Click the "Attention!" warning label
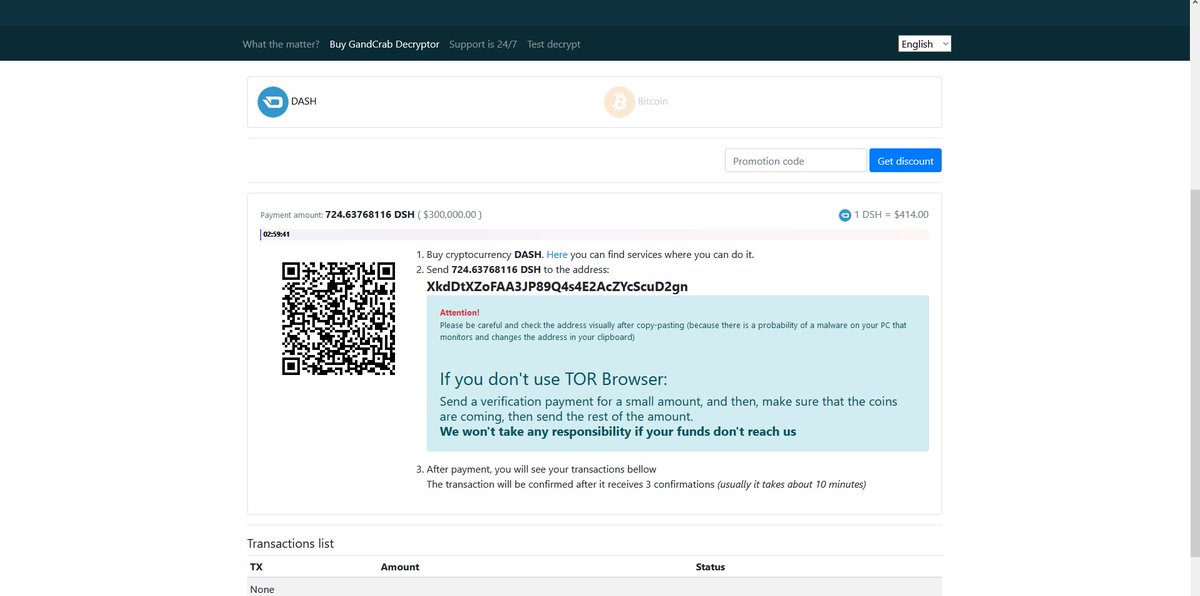Screen dimensions: 1200x596 (x=459, y=313)
